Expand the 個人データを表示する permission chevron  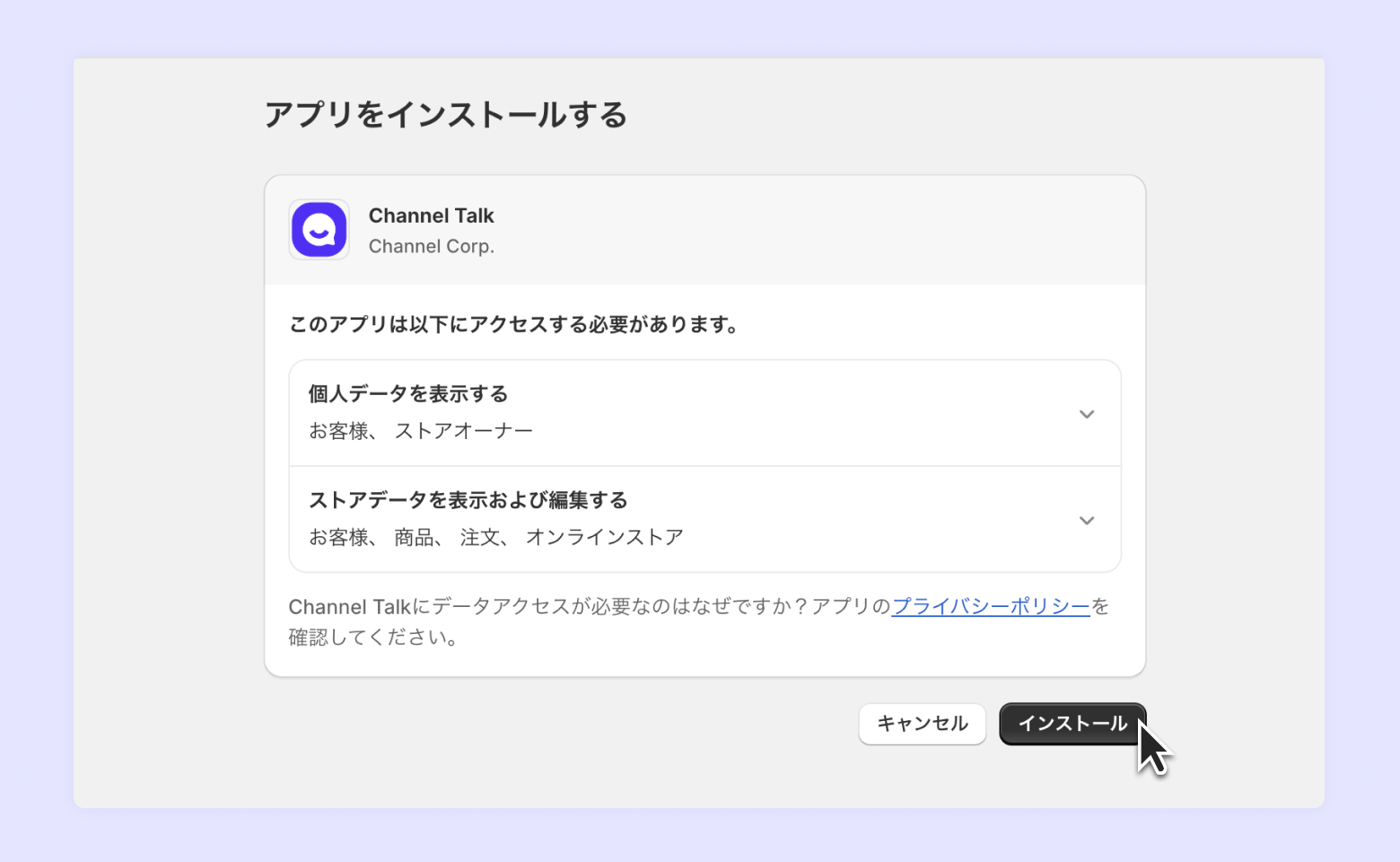[x=1087, y=414]
